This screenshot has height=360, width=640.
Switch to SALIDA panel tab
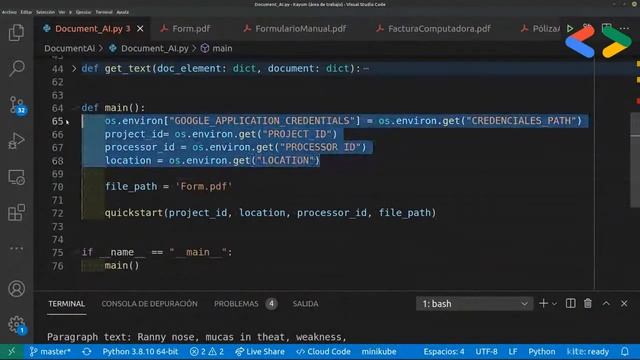(305, 304)
